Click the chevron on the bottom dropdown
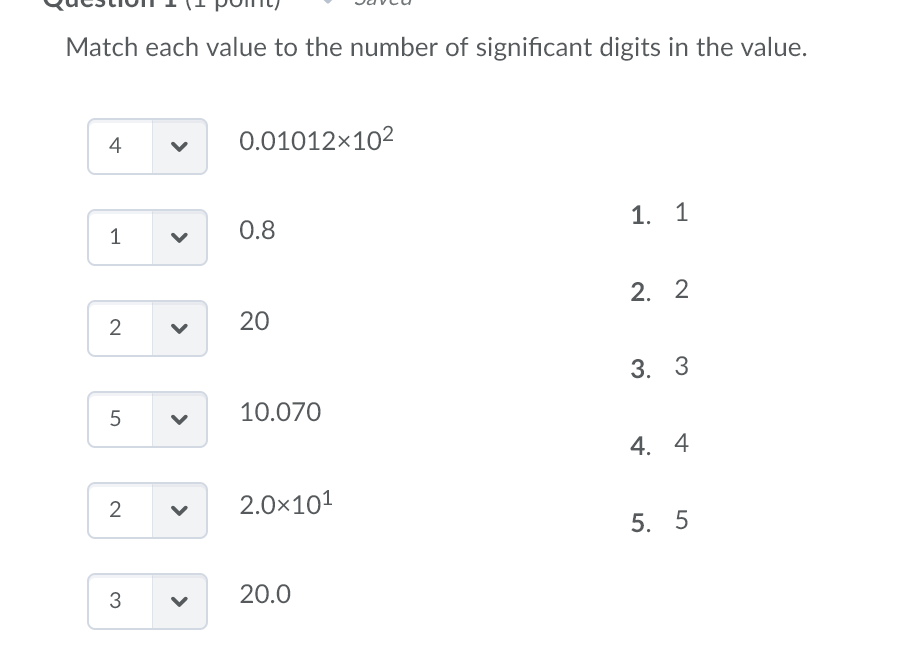Screen dimensions: 921x664 tap(179, 601)
